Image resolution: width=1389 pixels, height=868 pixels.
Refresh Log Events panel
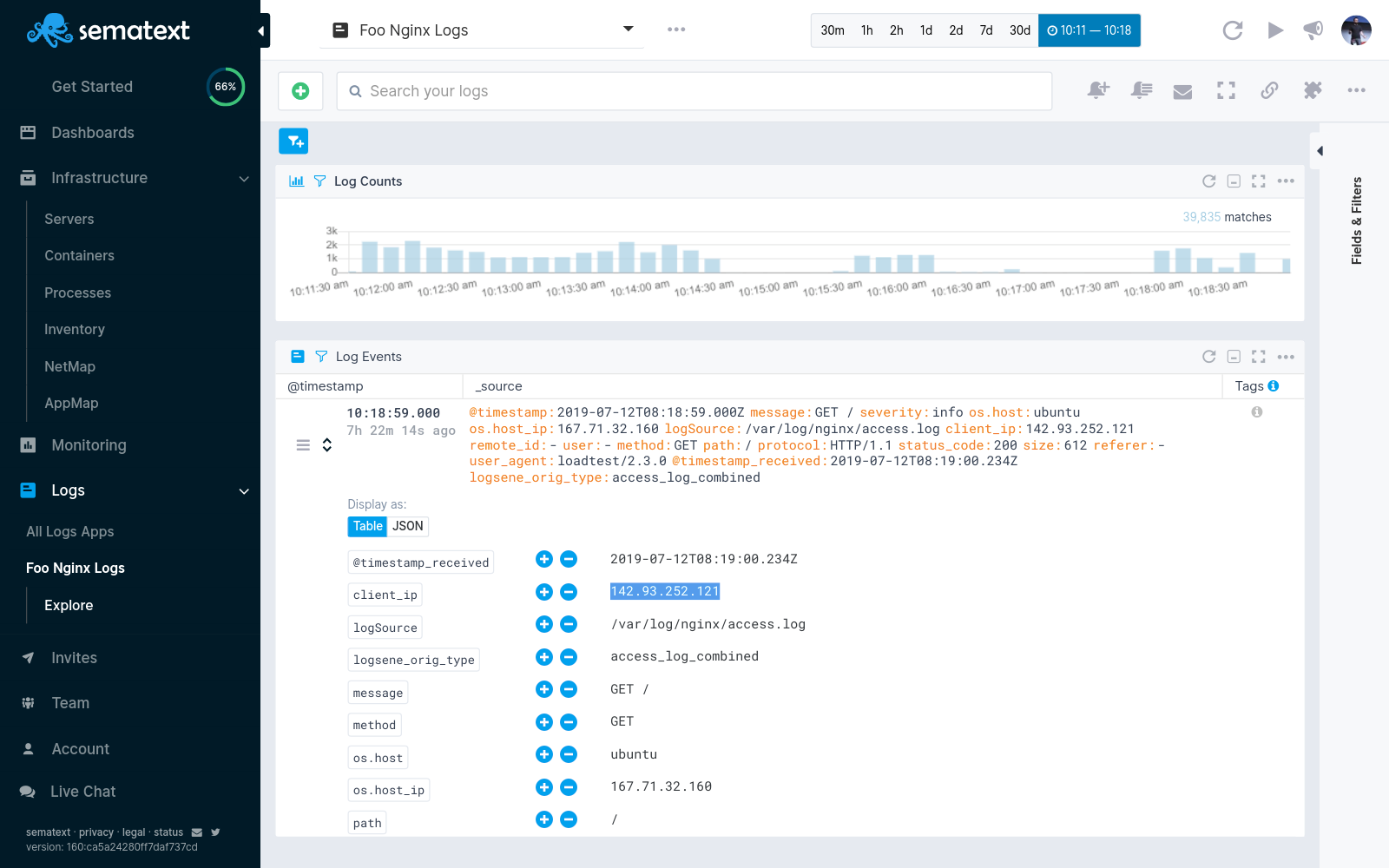[1208, 357]
